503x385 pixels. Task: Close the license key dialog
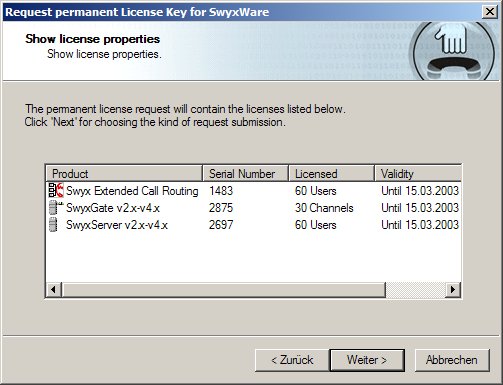[490, 12]
